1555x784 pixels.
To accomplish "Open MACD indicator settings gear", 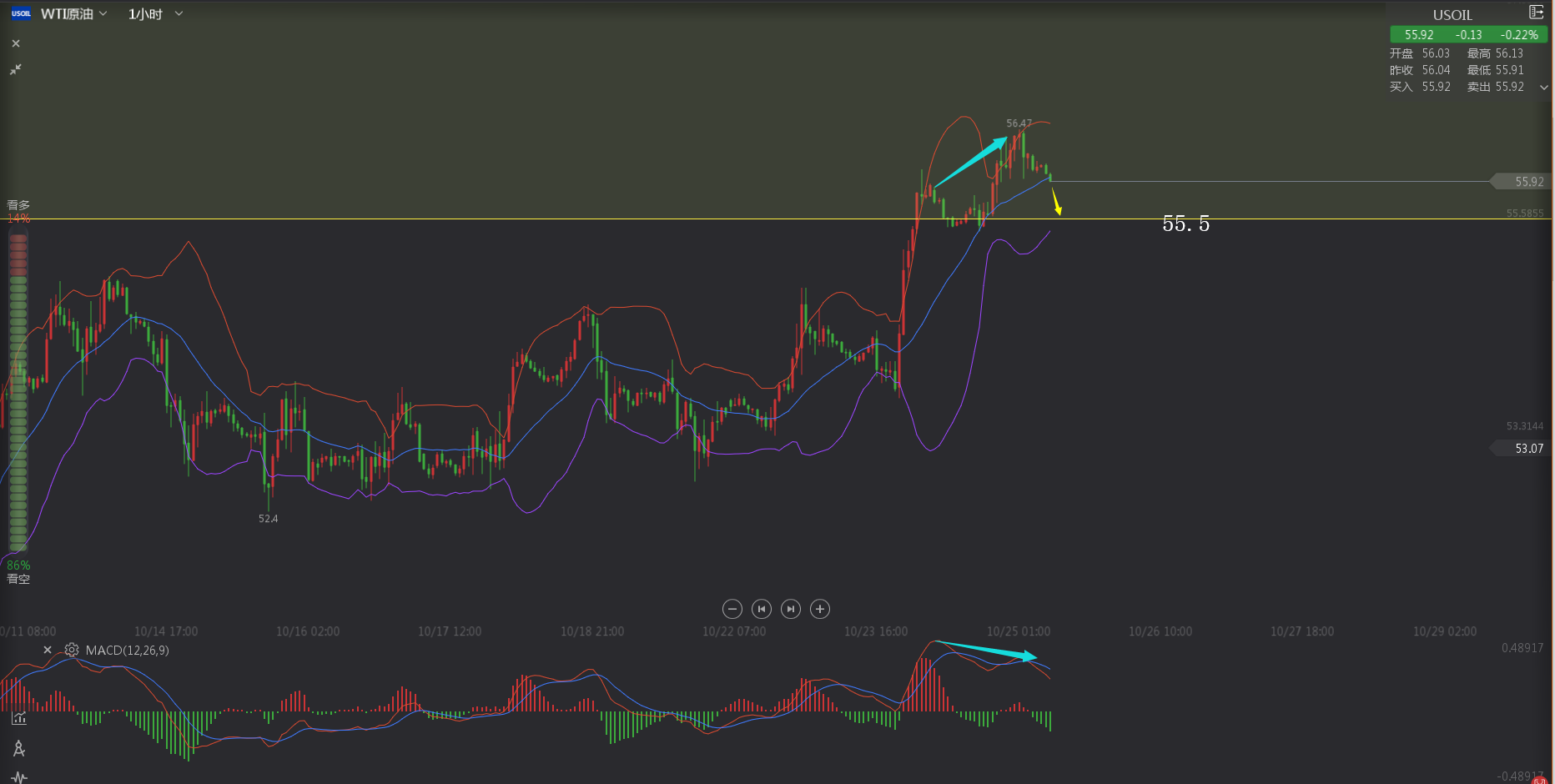I will click(72, 650).
